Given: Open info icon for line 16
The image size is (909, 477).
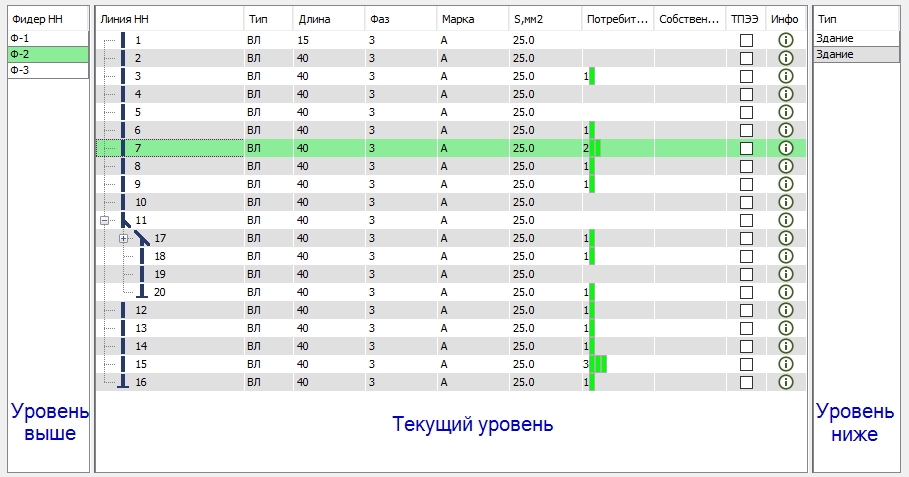Looking at the screenshot, I should click(786, 381).
